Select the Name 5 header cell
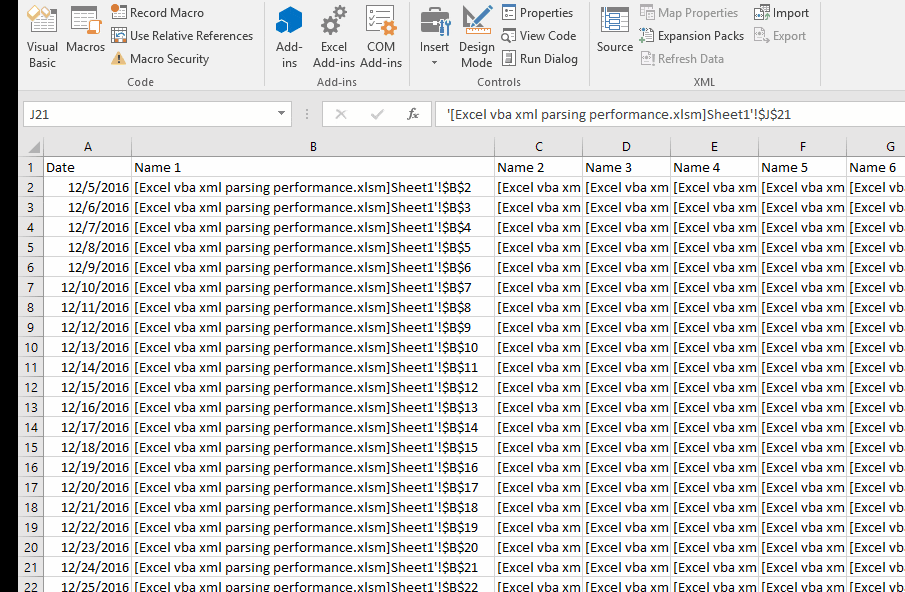 point(803,167)
